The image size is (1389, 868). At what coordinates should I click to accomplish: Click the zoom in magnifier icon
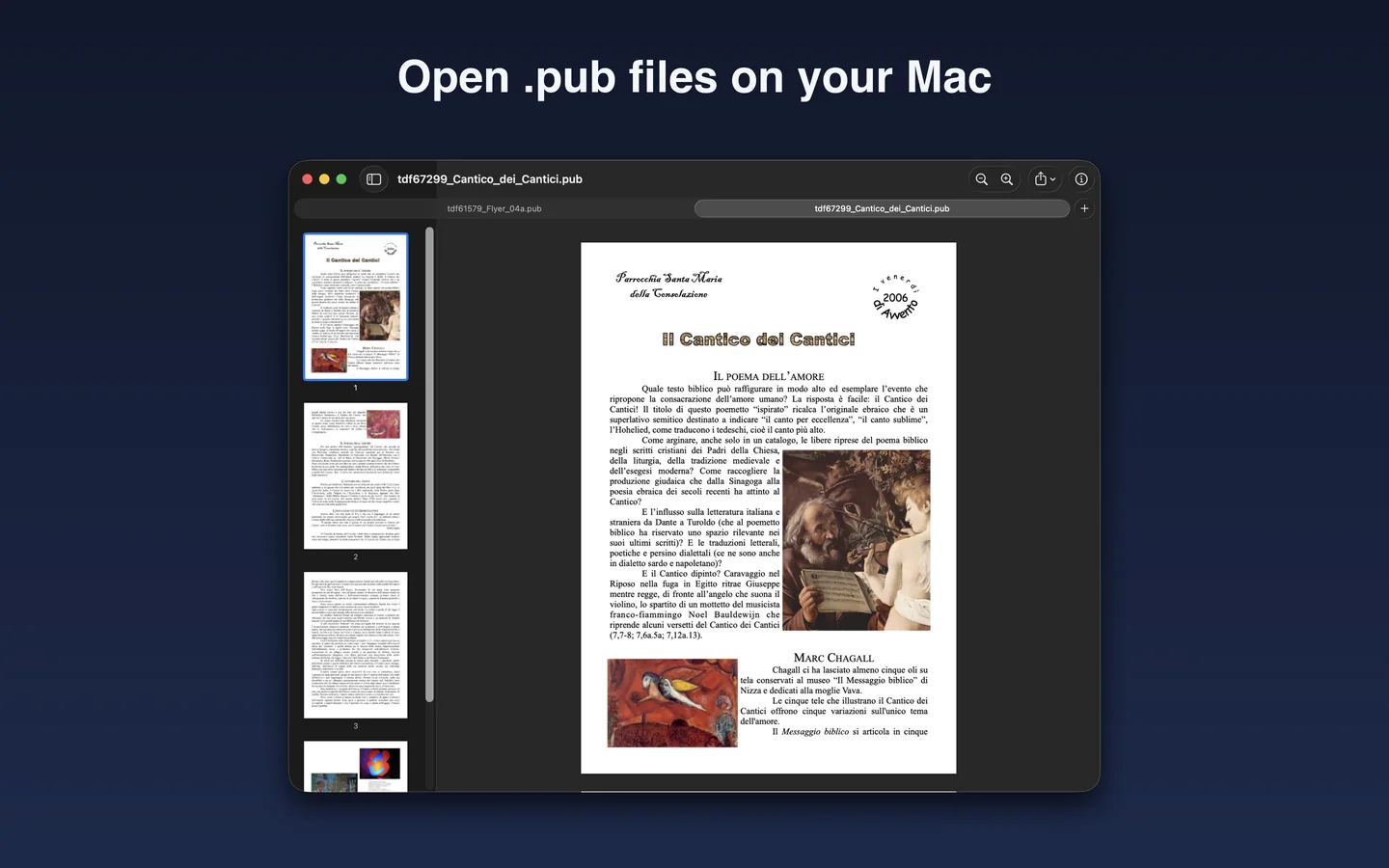pos(1007,179)
